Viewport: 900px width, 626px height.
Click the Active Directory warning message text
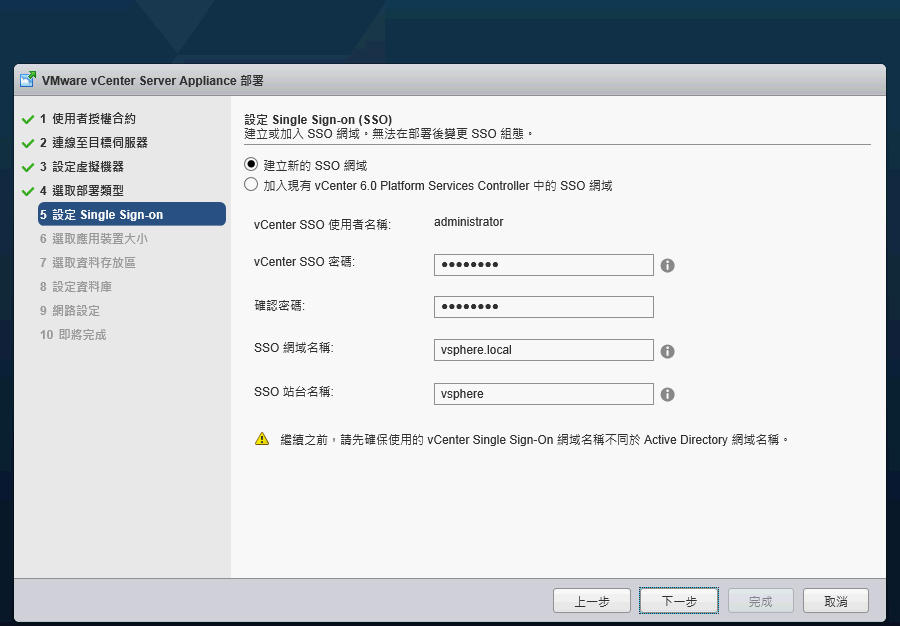point(534,440)
